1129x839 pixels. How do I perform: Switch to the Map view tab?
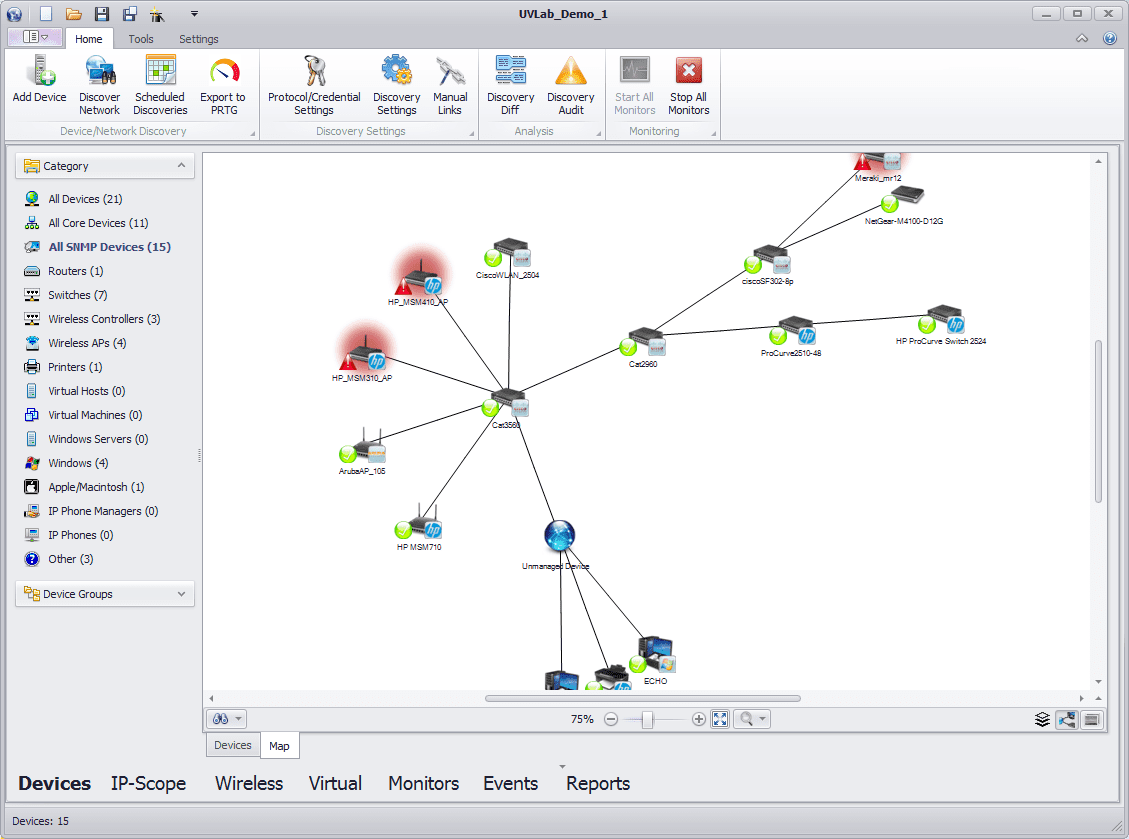click(x=279, y=746)
